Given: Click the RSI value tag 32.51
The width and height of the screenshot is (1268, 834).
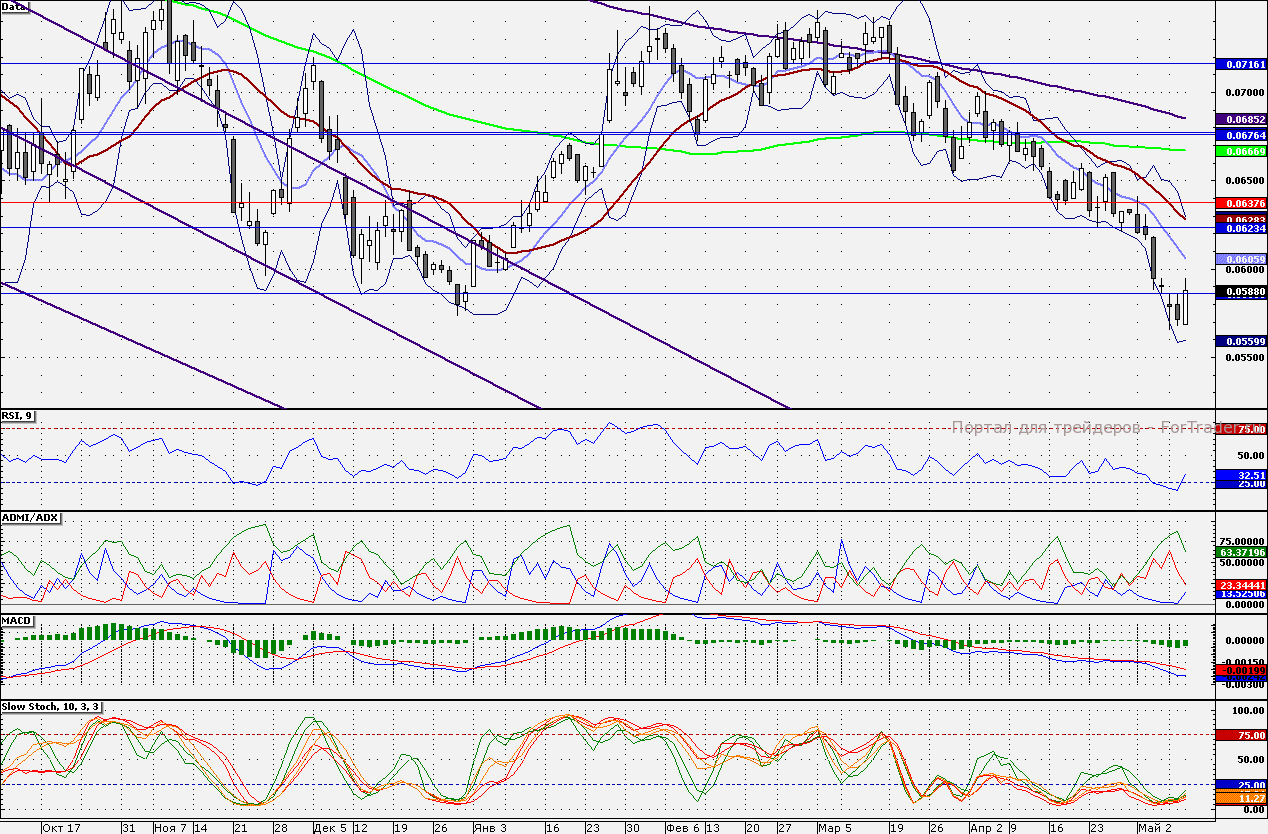Looking at the screenshot, I should tap(1241, 474).
